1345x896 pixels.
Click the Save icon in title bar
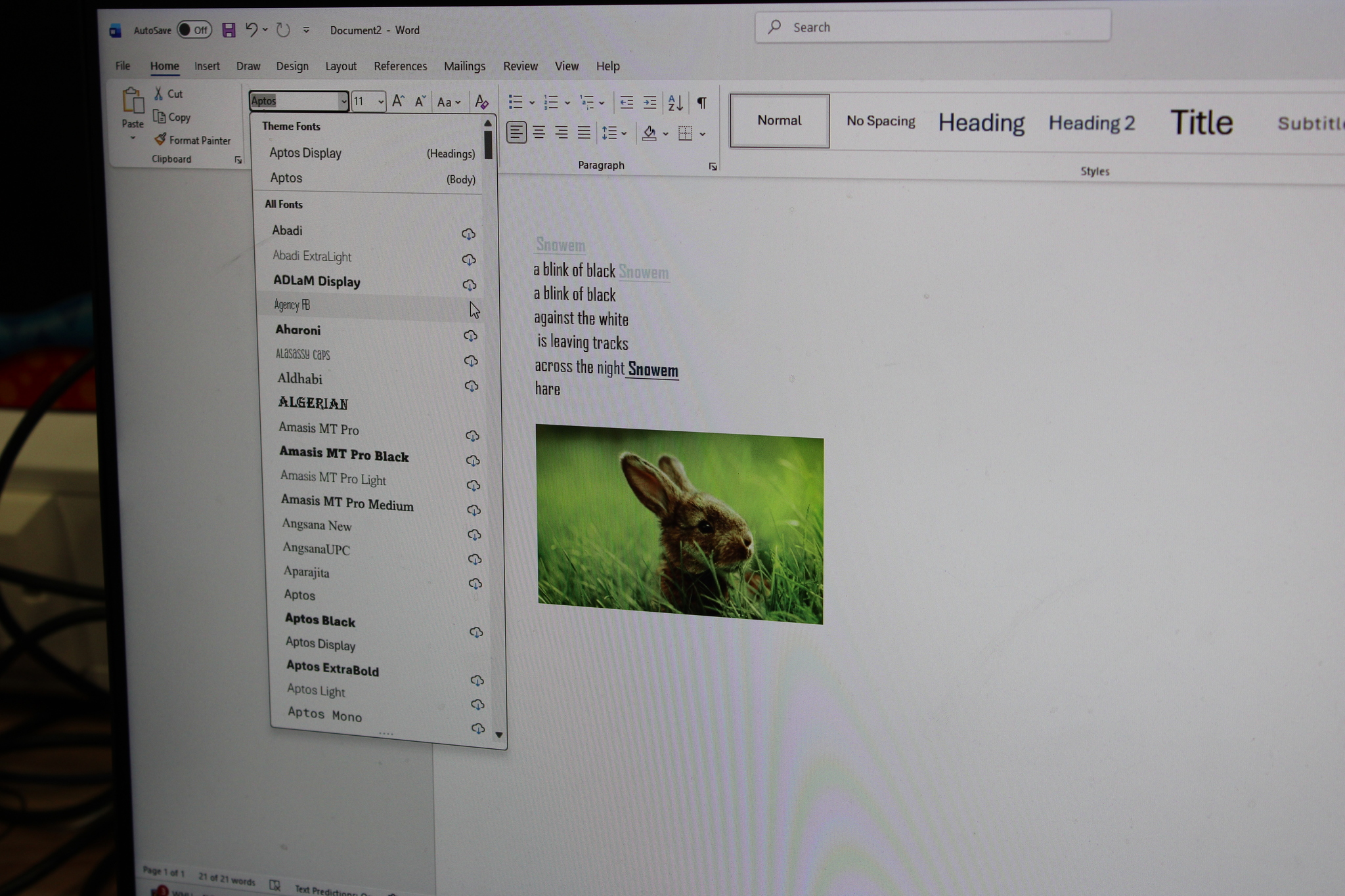pyautogui.click(x=229, y=30)
